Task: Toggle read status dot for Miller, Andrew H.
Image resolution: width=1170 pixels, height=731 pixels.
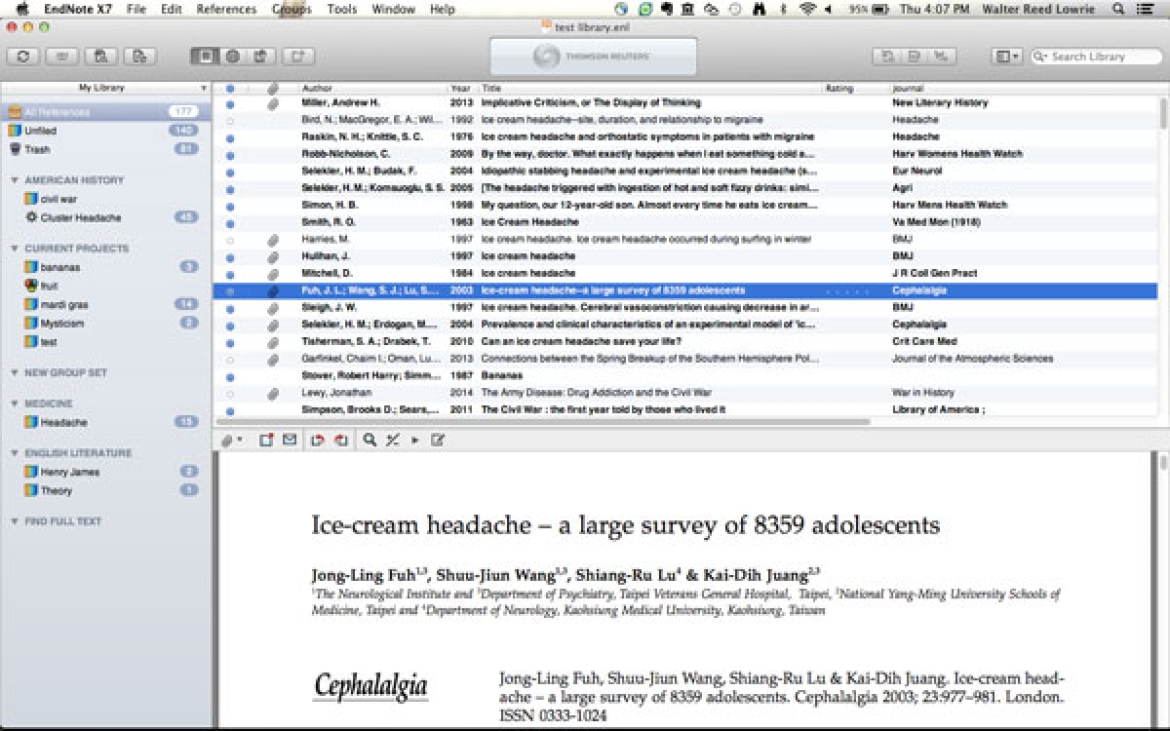Action: pos(230,103)
